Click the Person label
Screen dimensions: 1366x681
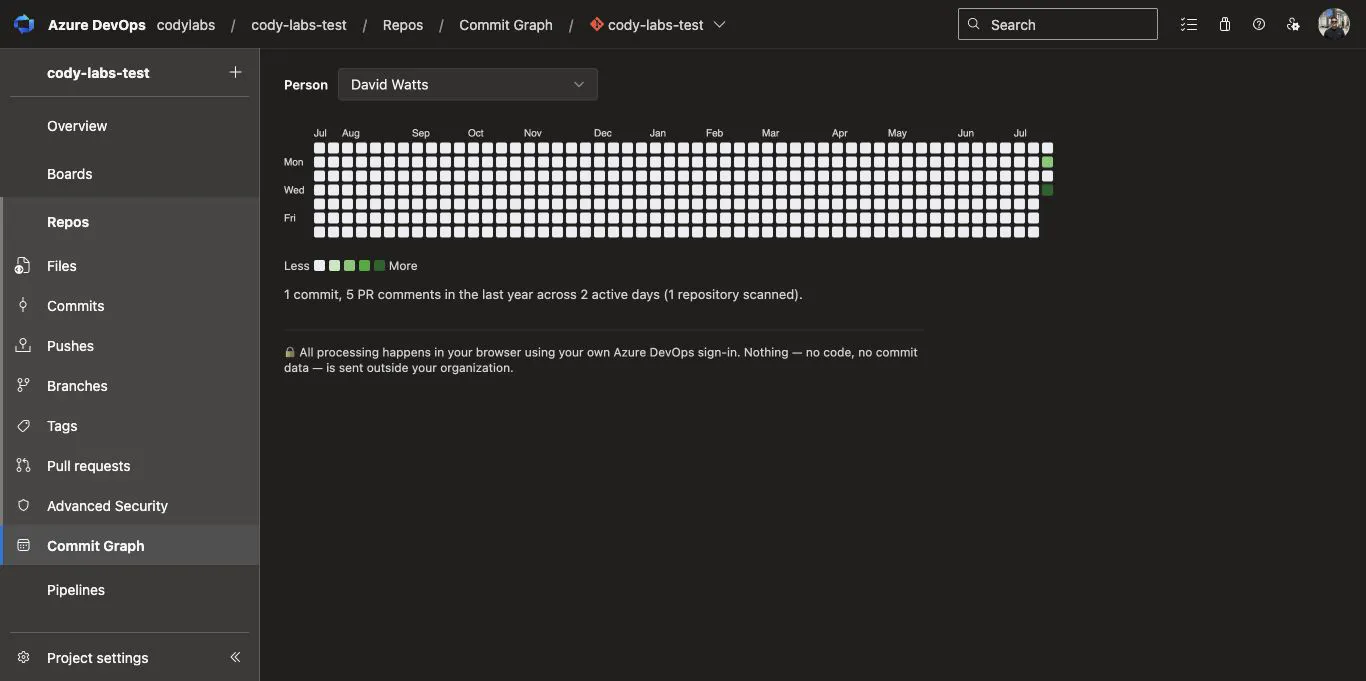pyautogui.click(x=306, y=85)
